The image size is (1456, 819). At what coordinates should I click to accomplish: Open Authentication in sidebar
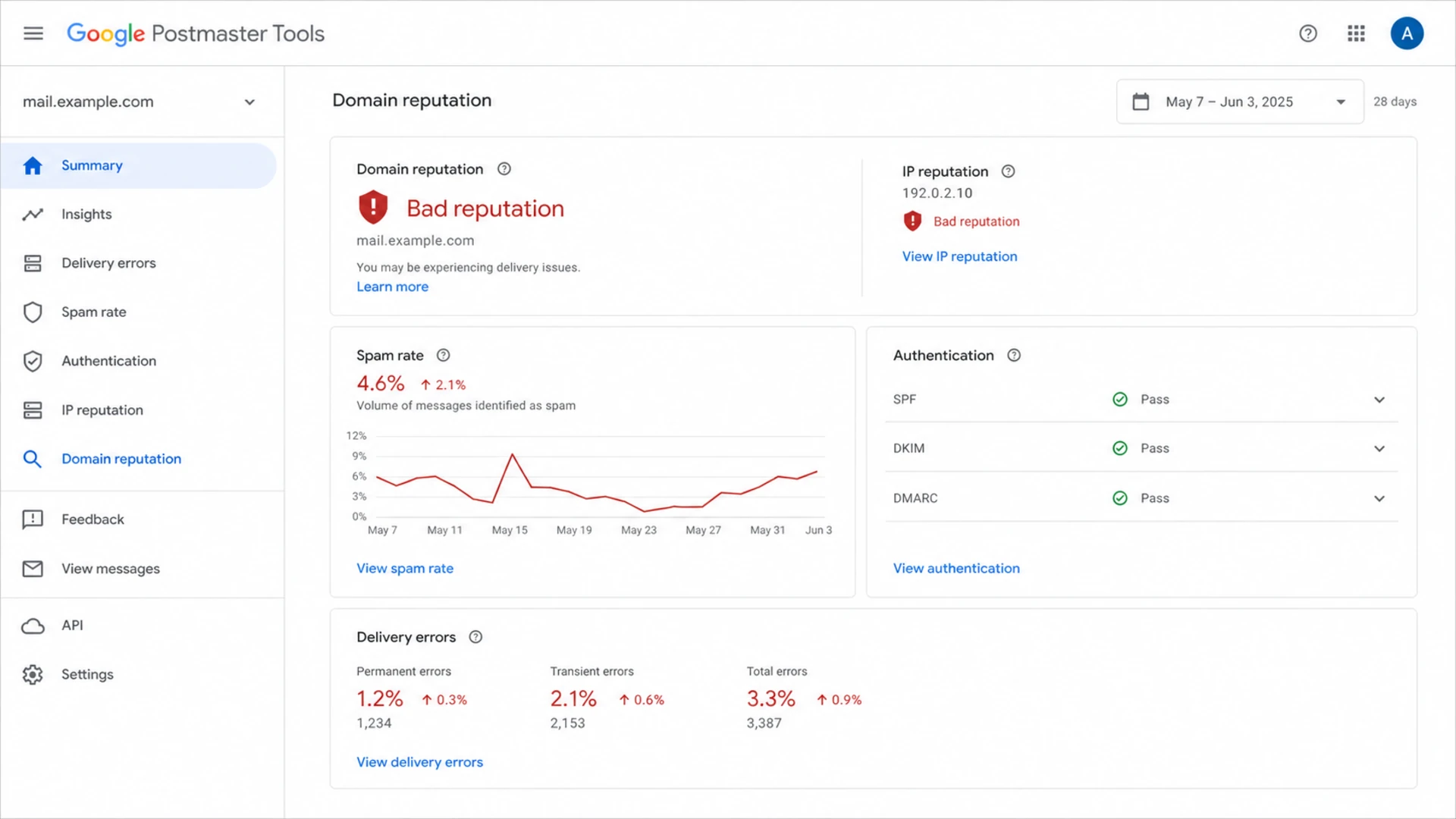(x=109, y=361)
